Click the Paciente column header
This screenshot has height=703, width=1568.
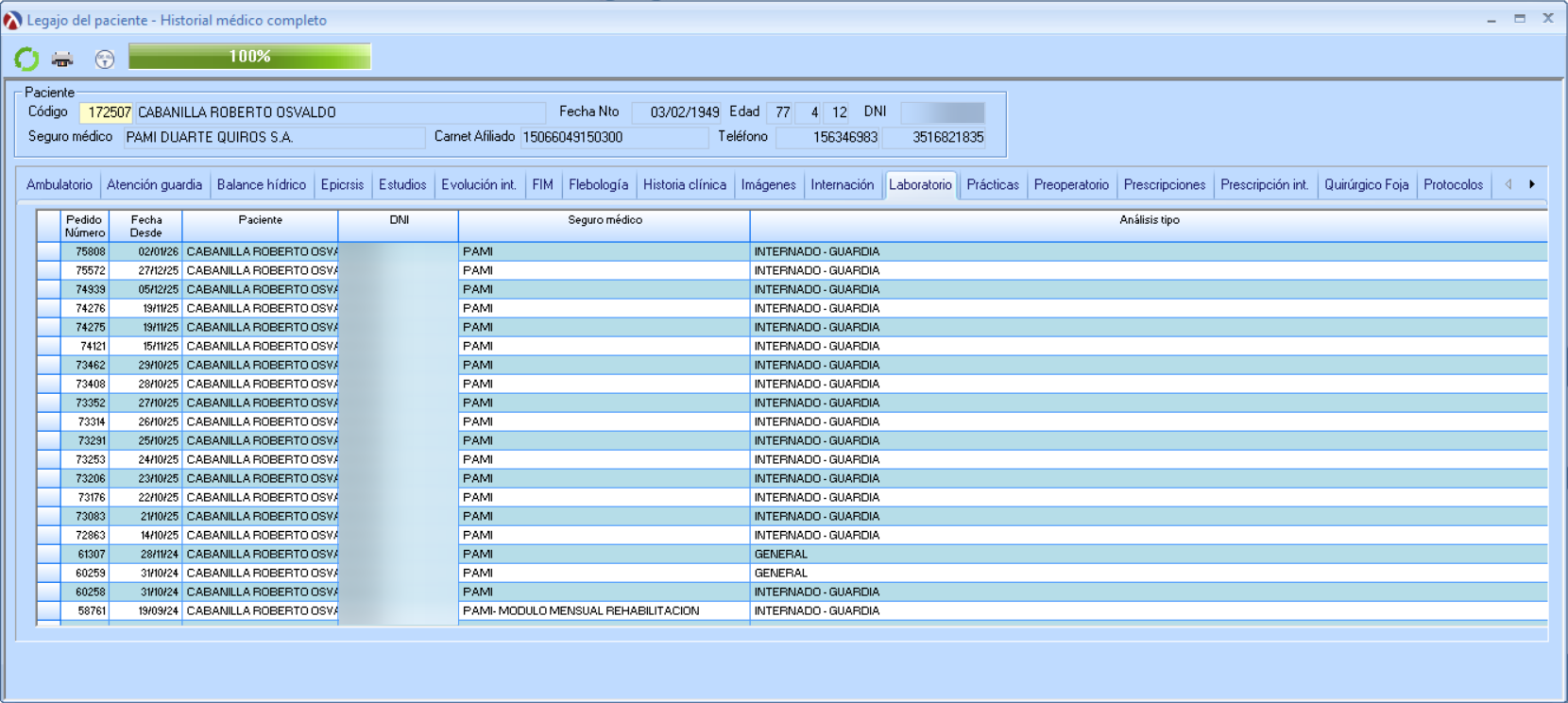[260, 226]
